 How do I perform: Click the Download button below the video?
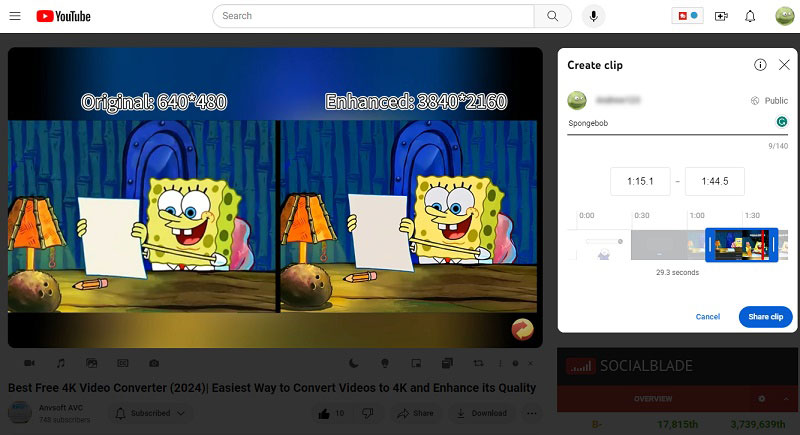tap(482, 413)
